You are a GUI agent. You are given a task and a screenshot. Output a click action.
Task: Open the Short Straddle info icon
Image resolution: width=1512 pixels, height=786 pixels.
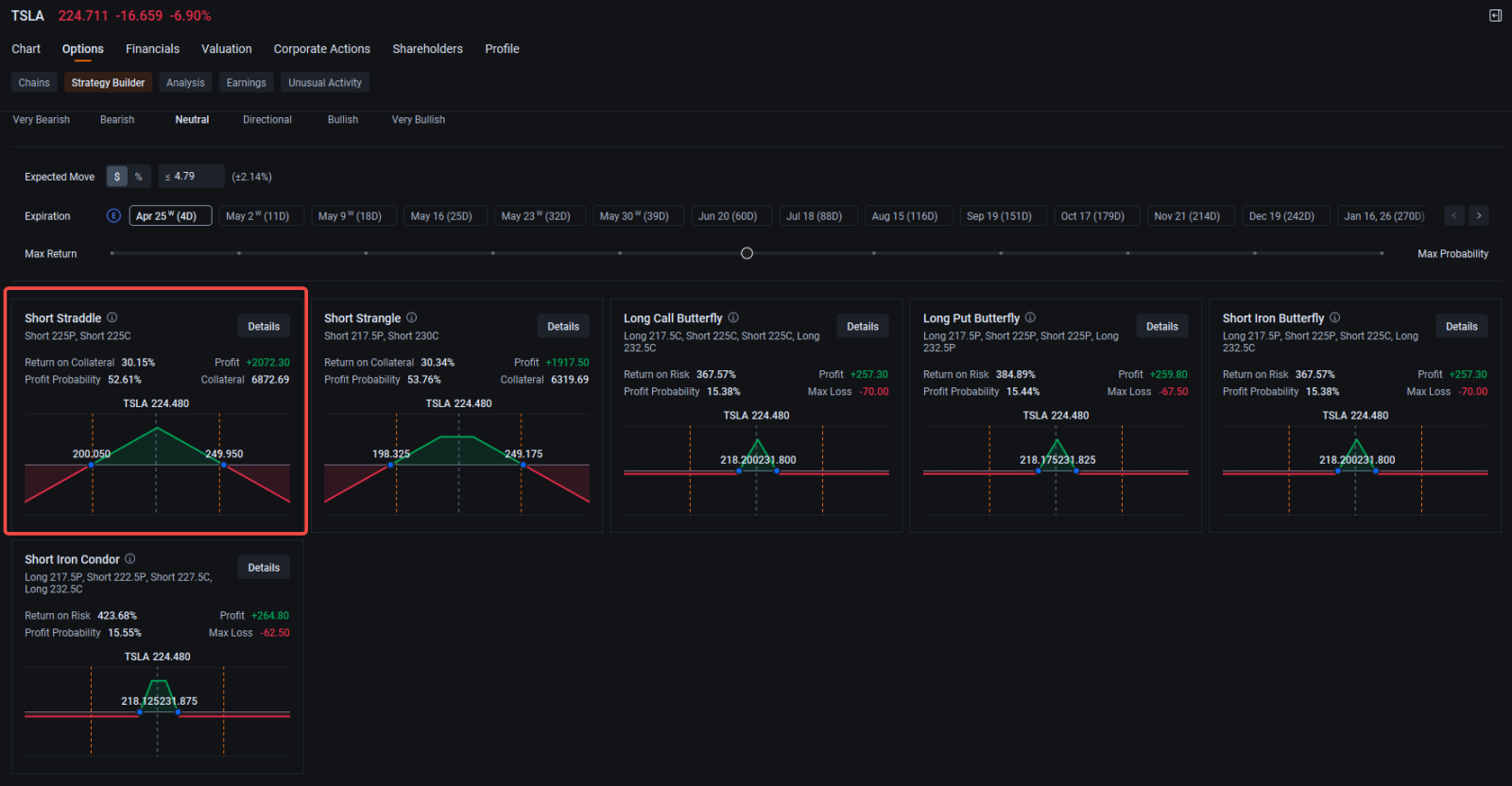click(x=112, y=317)
